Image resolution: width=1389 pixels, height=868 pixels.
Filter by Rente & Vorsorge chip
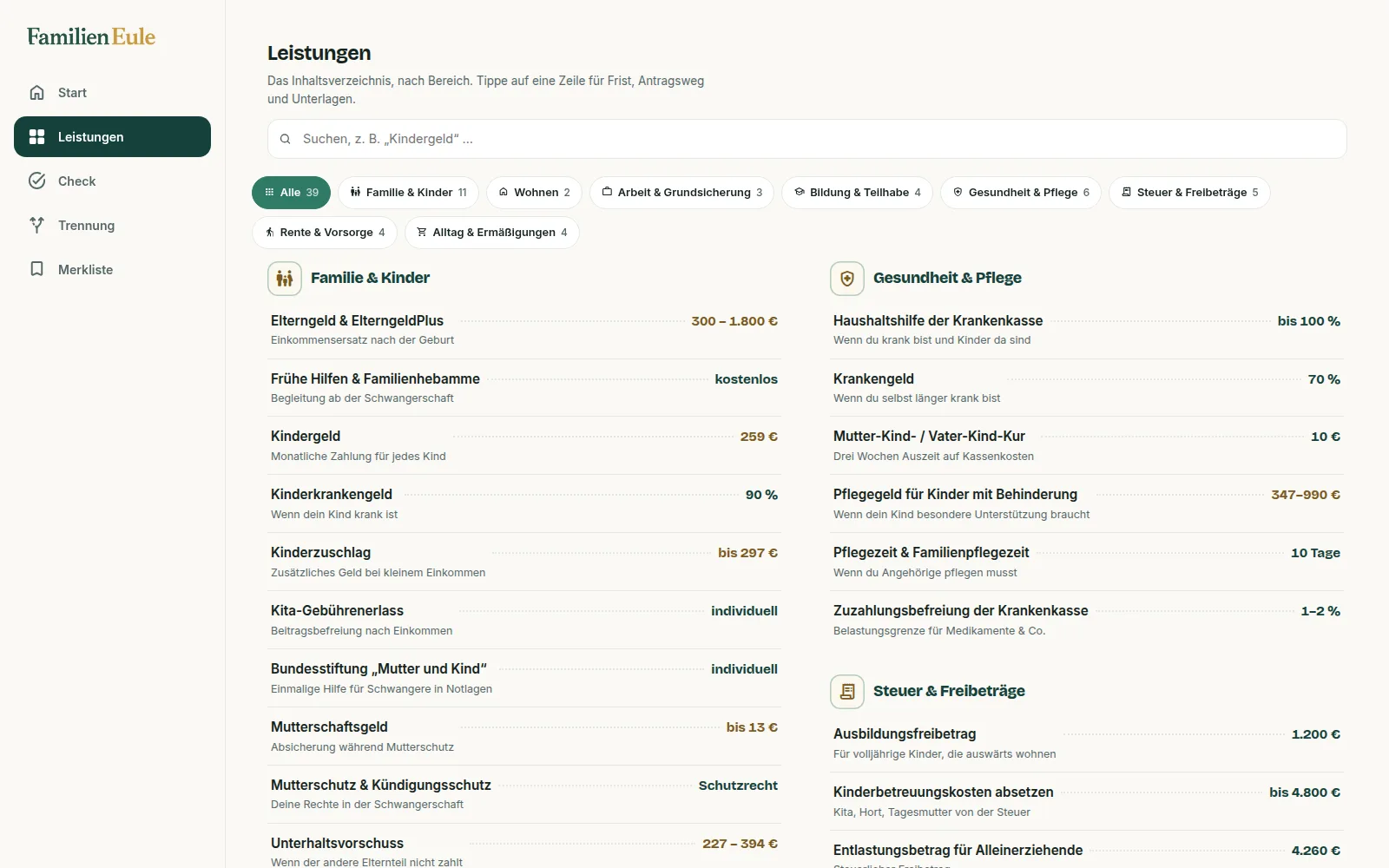[x=325, y=233]
